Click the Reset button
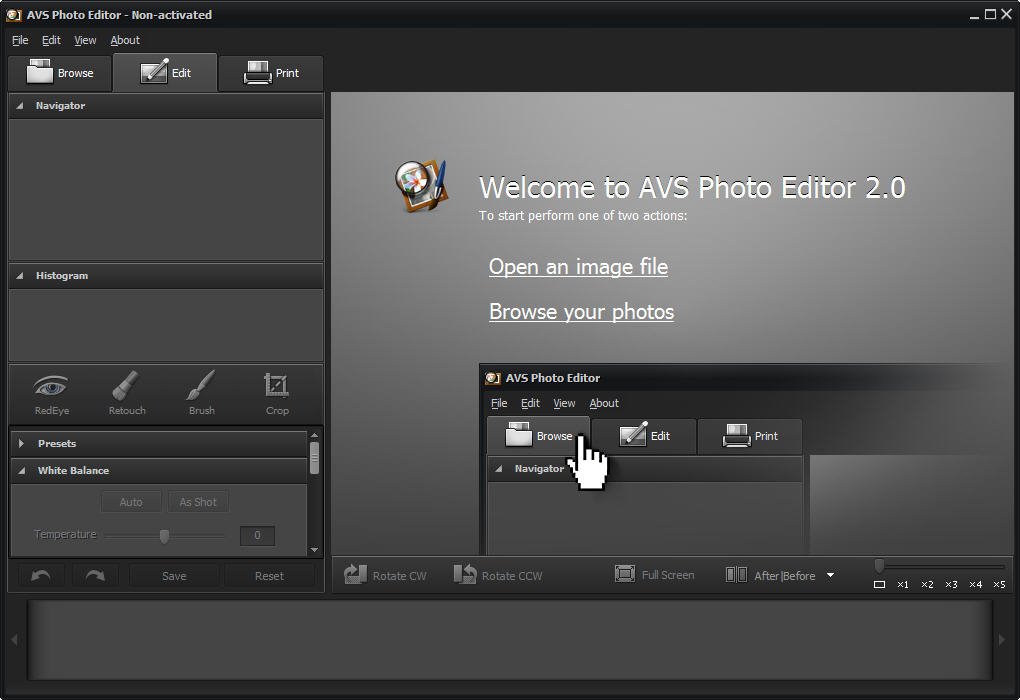The image size is (1020, 700). pos(269,576)
